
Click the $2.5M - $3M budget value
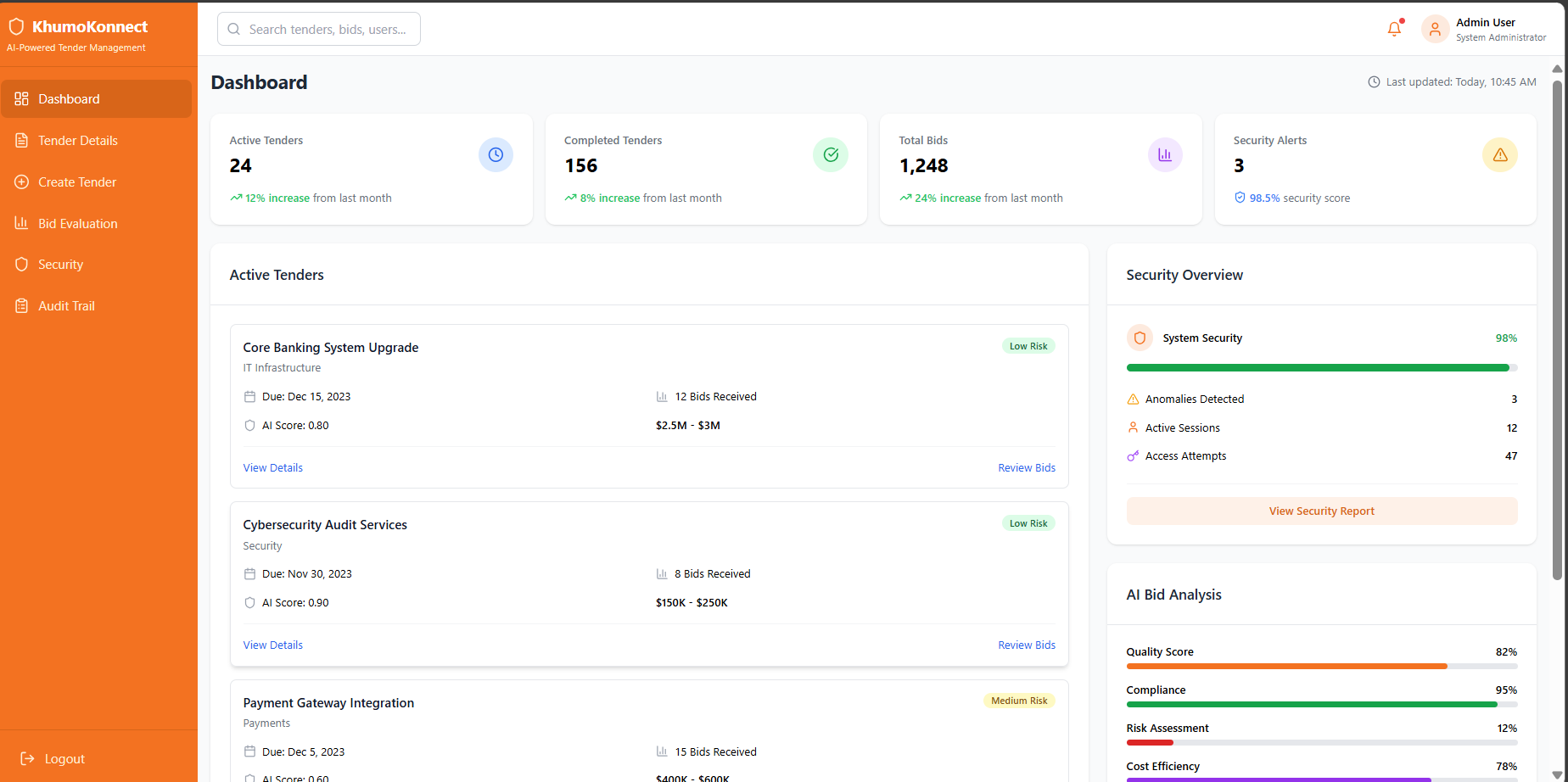click(688, 425)
